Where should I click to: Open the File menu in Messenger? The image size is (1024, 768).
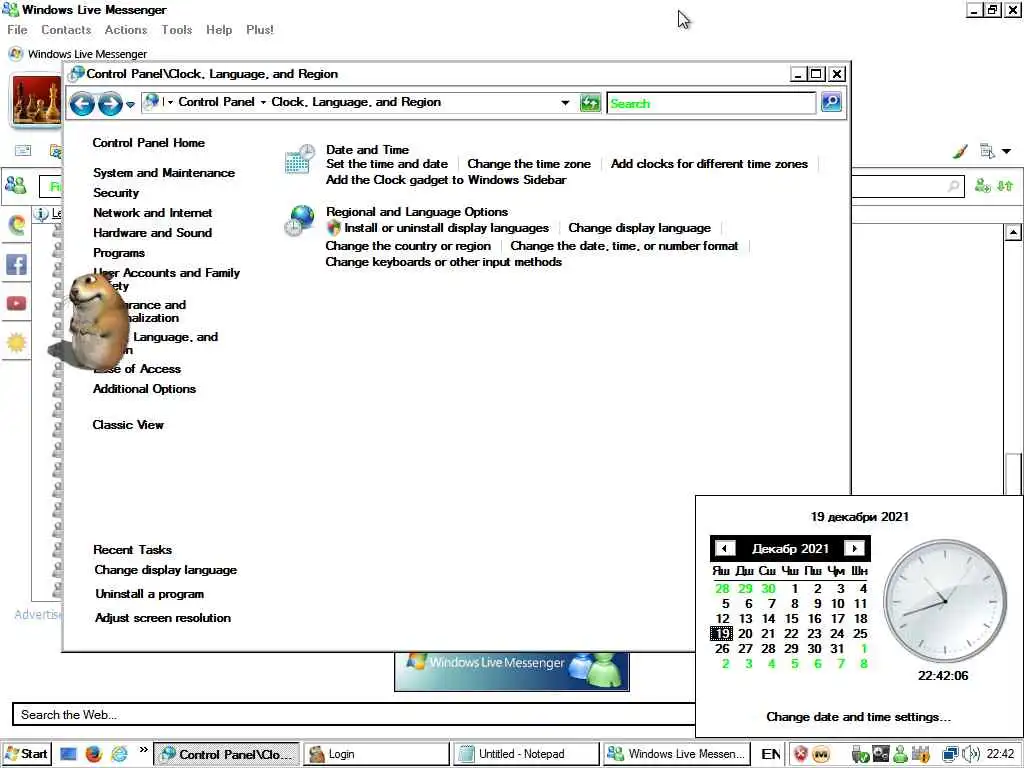[x=17, y=30]
